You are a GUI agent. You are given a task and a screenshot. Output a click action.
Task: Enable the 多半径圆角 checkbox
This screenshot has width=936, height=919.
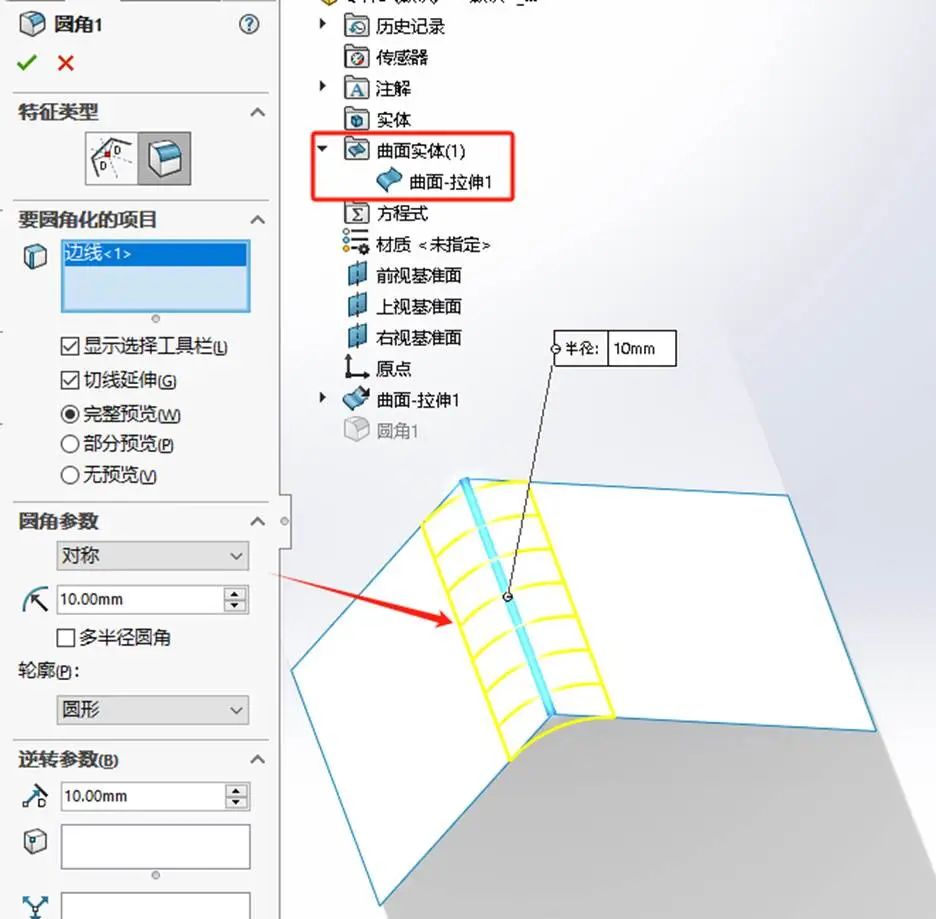pos(65,638)
